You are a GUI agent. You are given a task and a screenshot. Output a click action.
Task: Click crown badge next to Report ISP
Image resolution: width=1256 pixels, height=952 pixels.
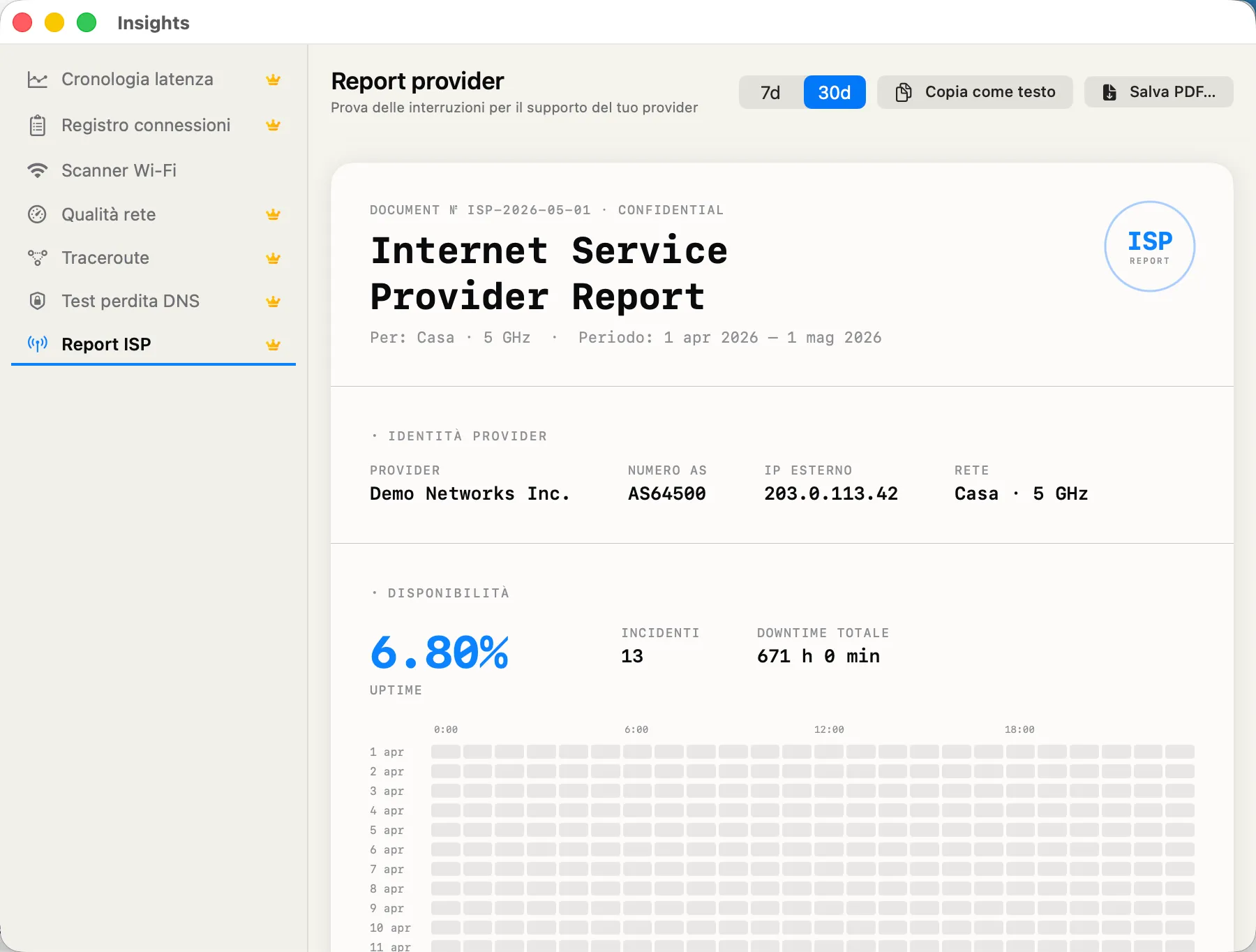273,345
